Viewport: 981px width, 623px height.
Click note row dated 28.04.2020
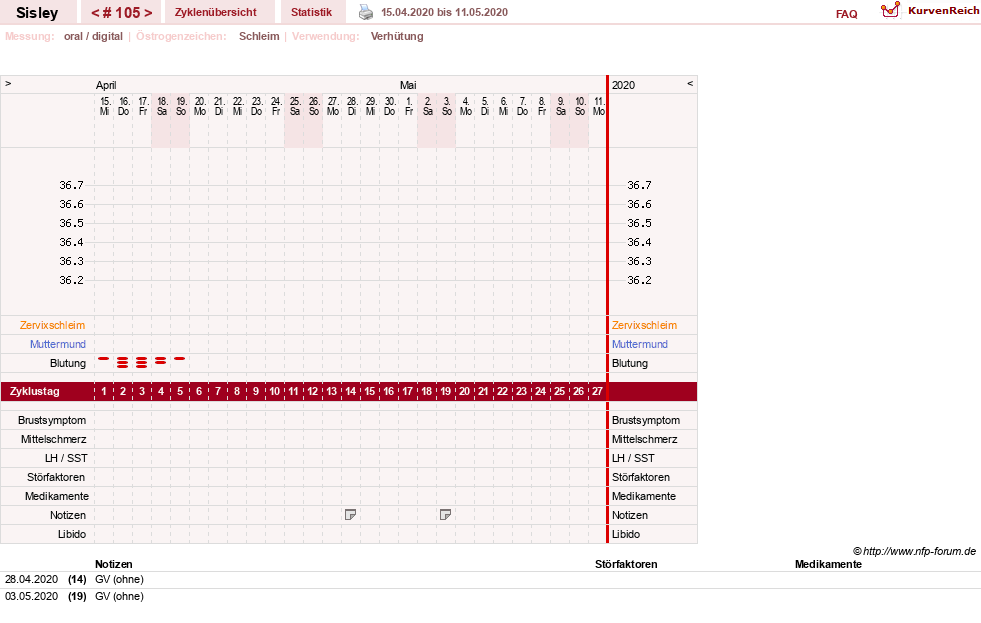(x=490, y=580)
